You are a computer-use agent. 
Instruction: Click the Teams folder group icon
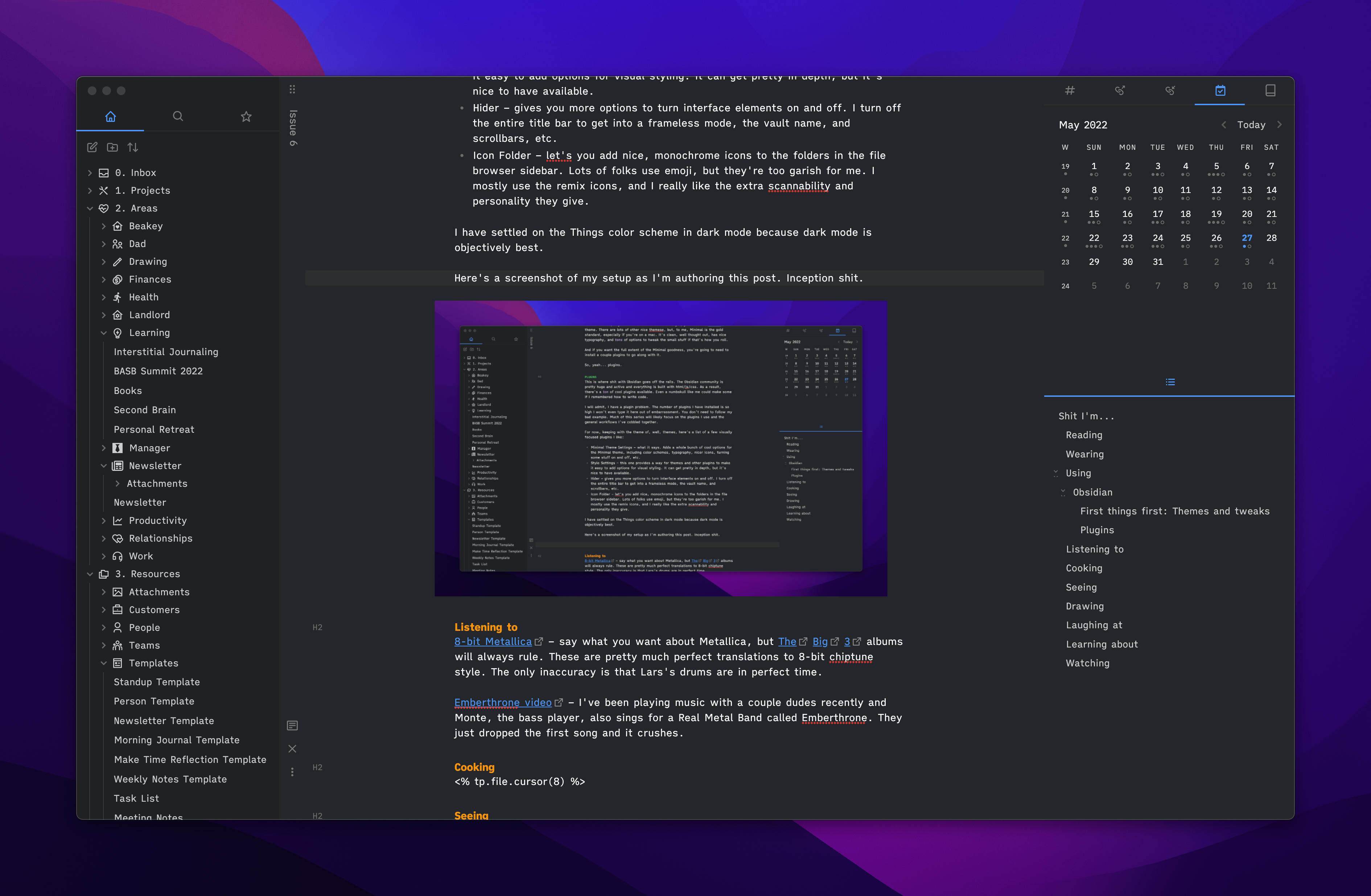click(118, 646)
